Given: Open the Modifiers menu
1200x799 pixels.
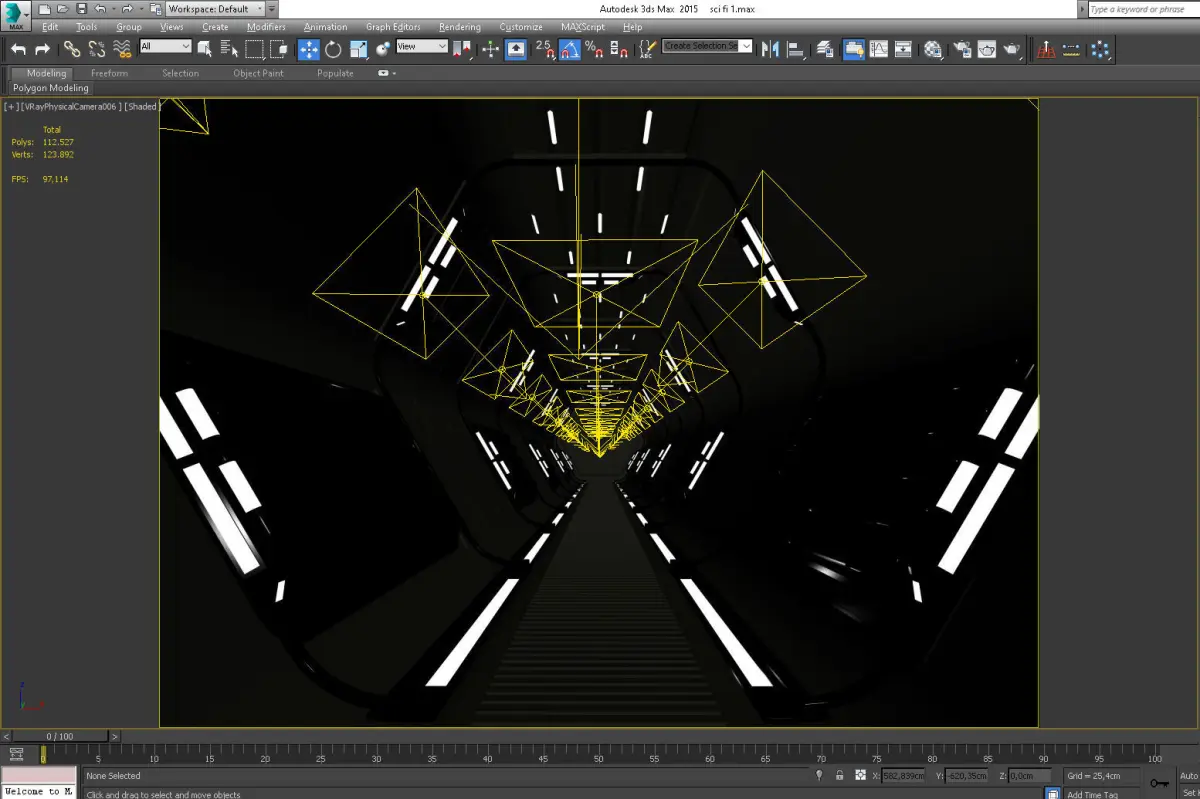Looking at the screenshot, I should point(266,27).
